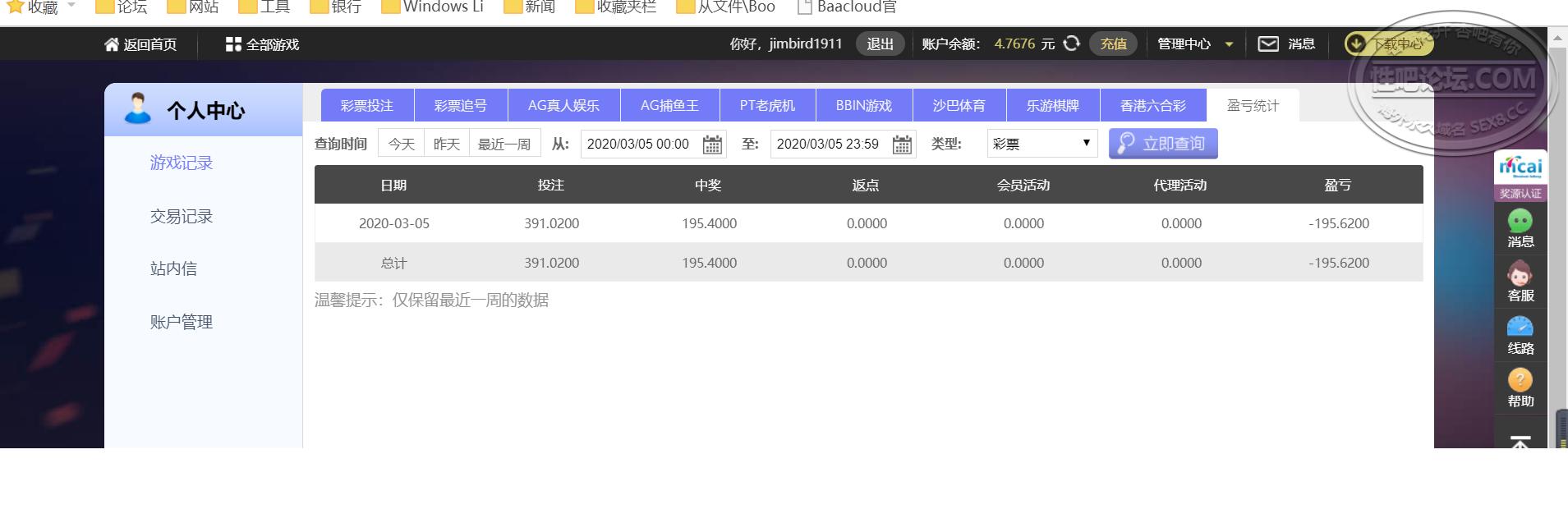Viewport: 1568px width, 532px height.
Task: Open the 收藏 star favorites icon
Action: [15, 7]
